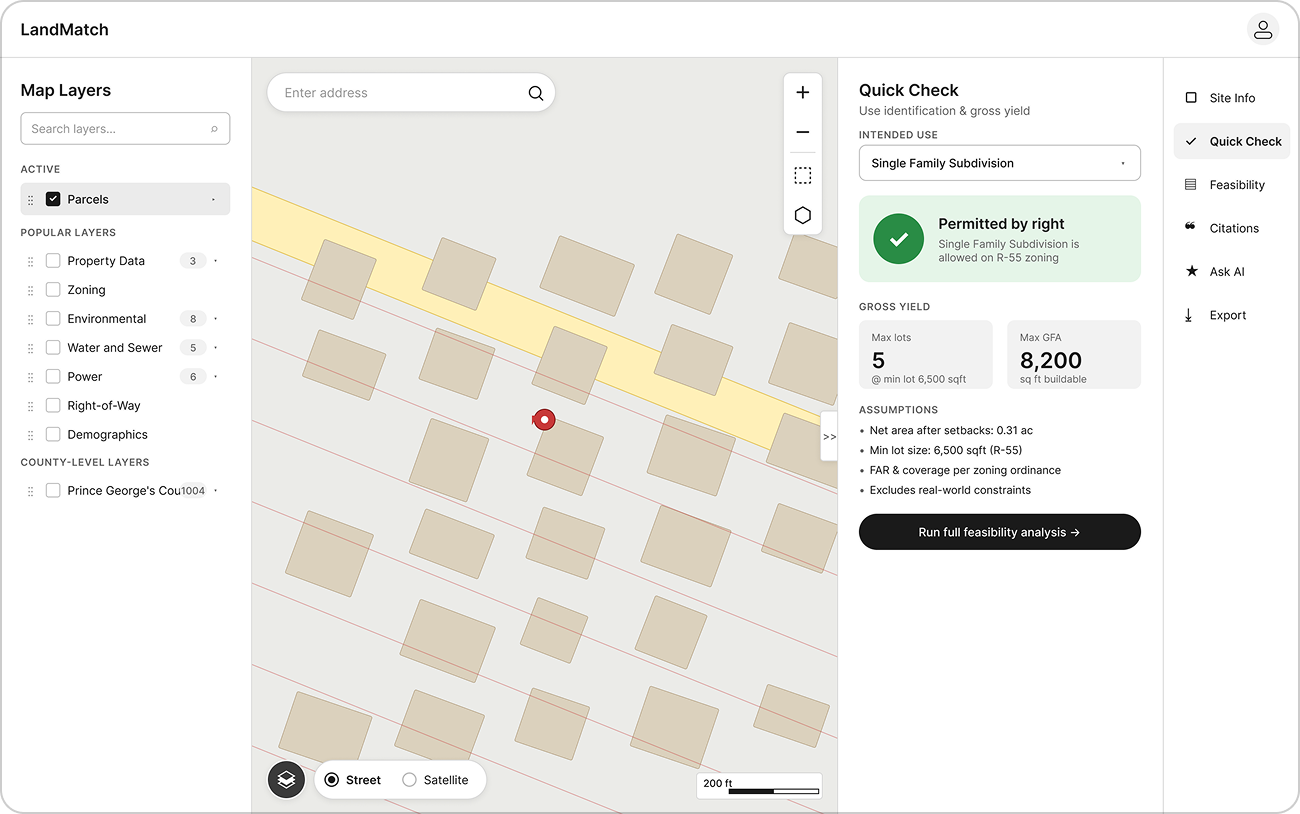Screen dimensions: 1300x814
Task: Click the green Permitted checkmark icon
Action: 898,239
